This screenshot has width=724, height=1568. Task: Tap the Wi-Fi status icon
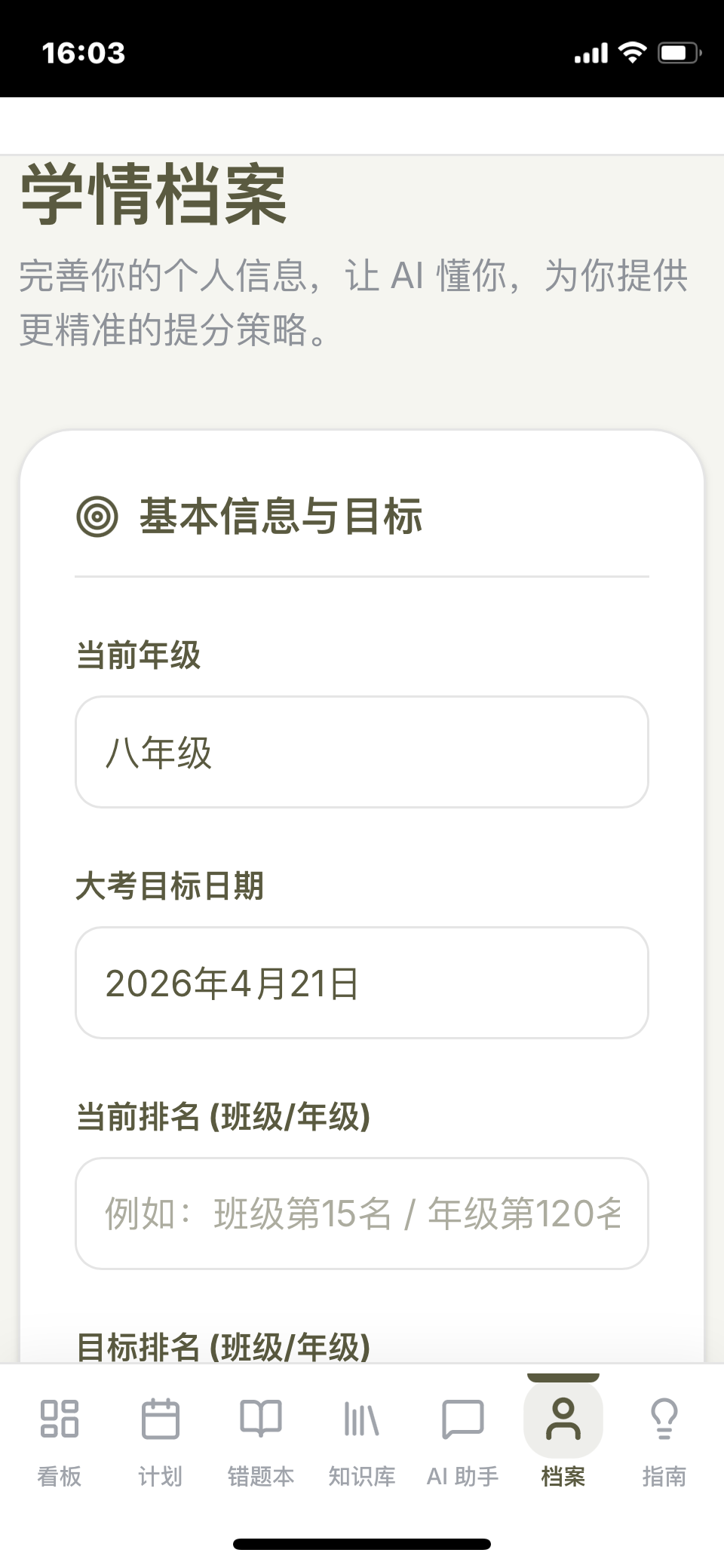pos(632,52)
